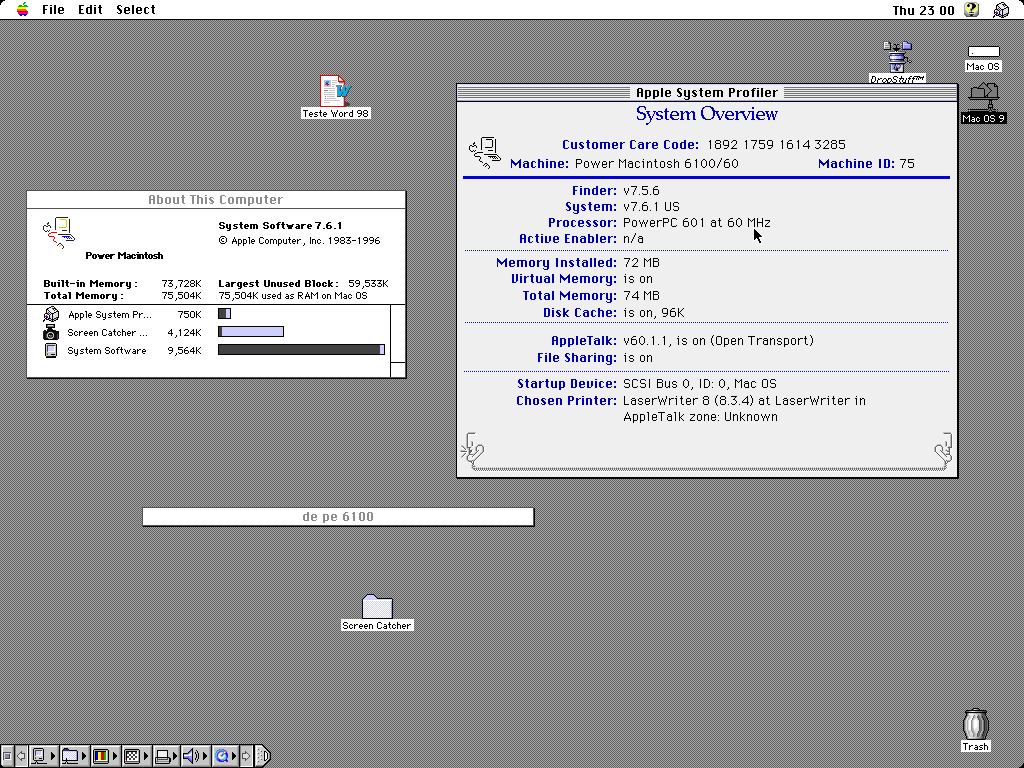The width and height of the screenshot is (1024, 768).
Task: Click 'Largest Unused Block: 59,533K' text
Action: (303, 284)
